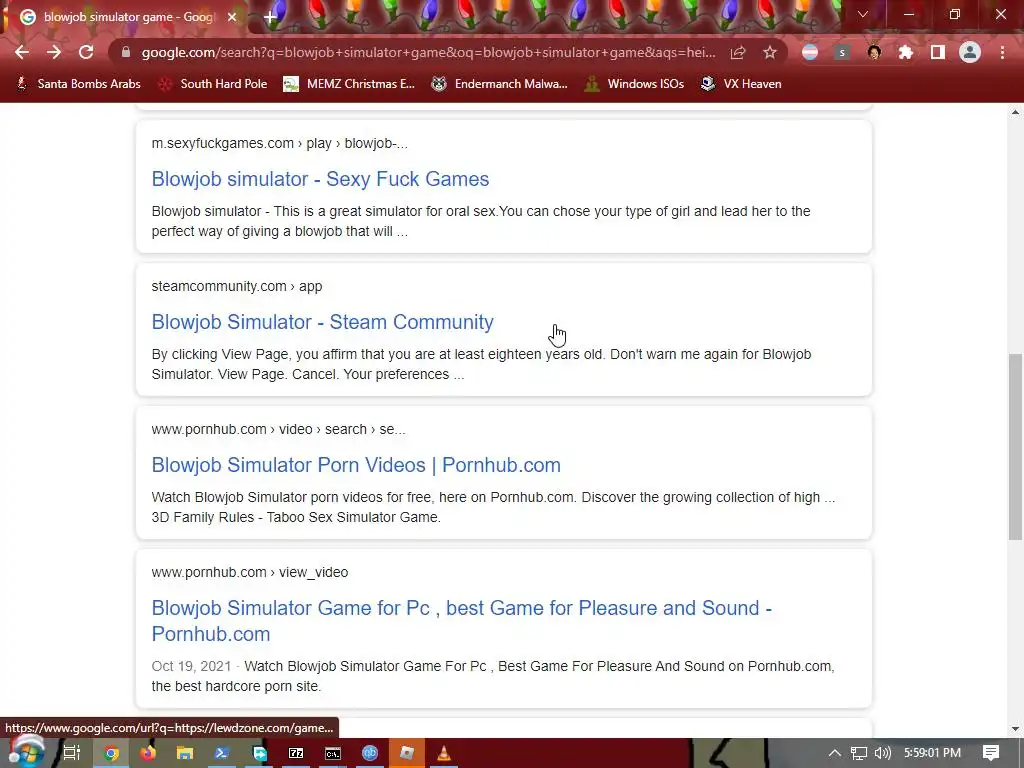Open the MEMZ Christmas bookmark

click(x=349, y=84)
